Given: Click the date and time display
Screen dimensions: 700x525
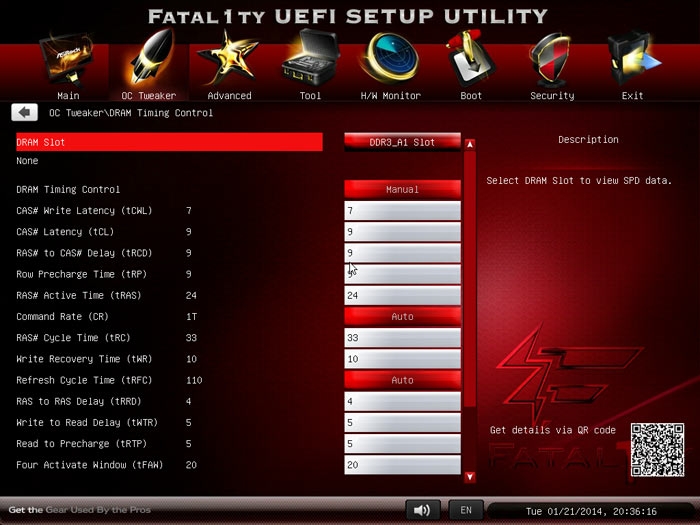Looking at the screenshot, I should 591,511.
